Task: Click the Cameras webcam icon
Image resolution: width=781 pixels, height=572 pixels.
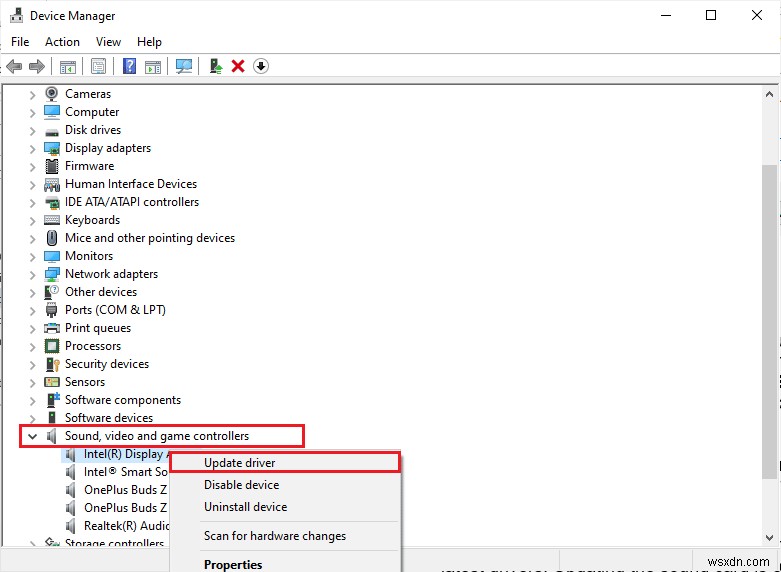Action: (x=51, y=93)
